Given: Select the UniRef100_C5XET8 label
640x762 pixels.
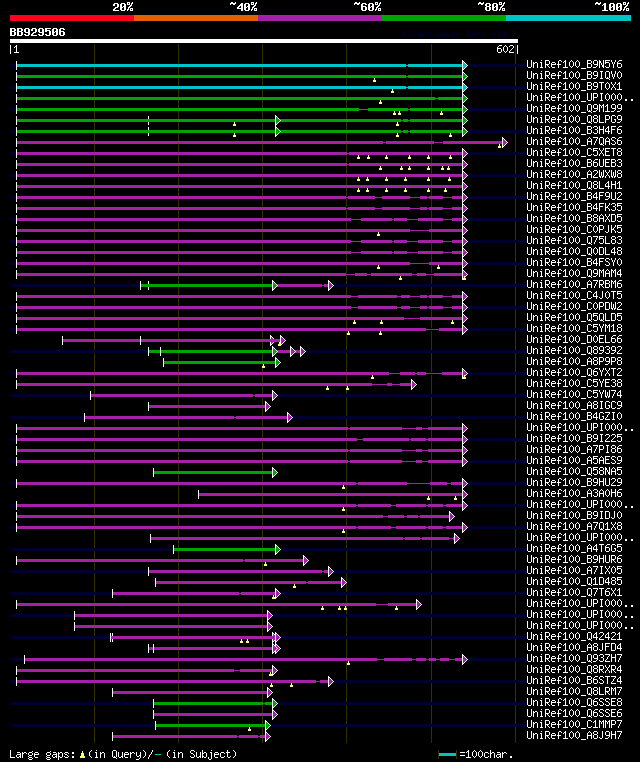Looking at the screenshot, I should [574, 153].
